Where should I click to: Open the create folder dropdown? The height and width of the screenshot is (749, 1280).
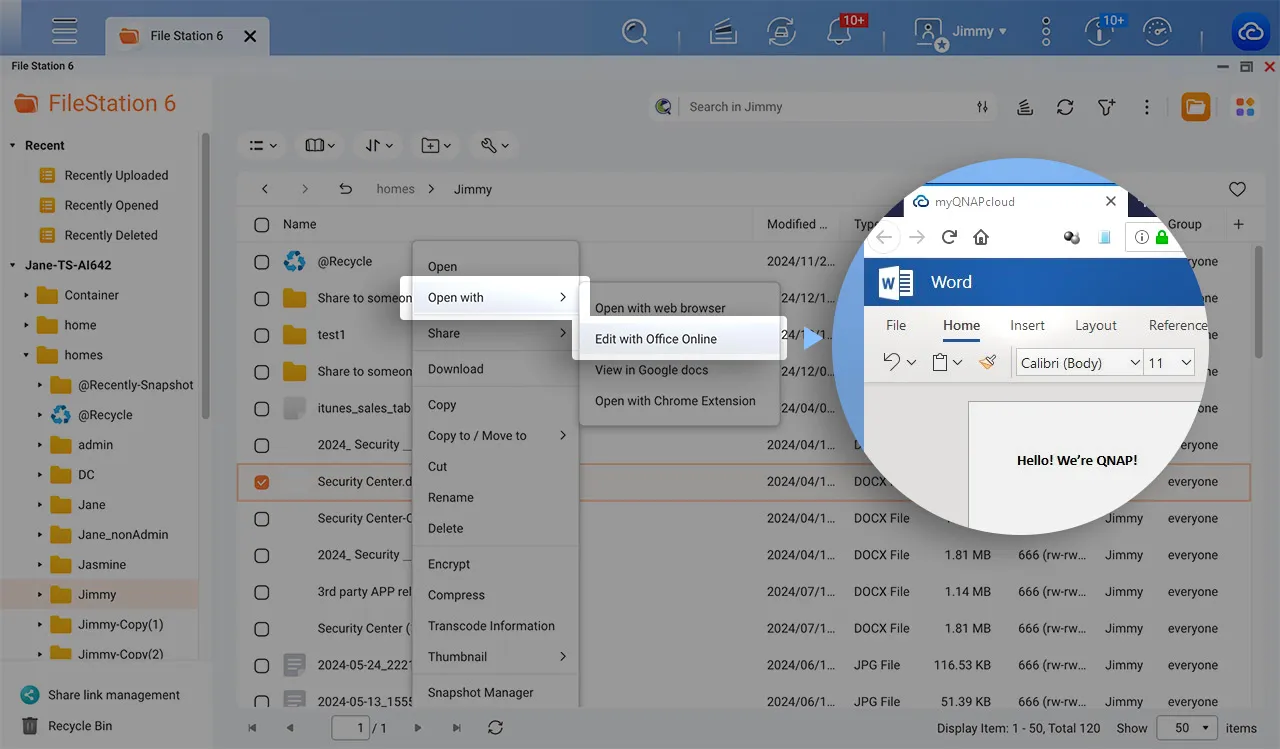click(x=436, y=145)
